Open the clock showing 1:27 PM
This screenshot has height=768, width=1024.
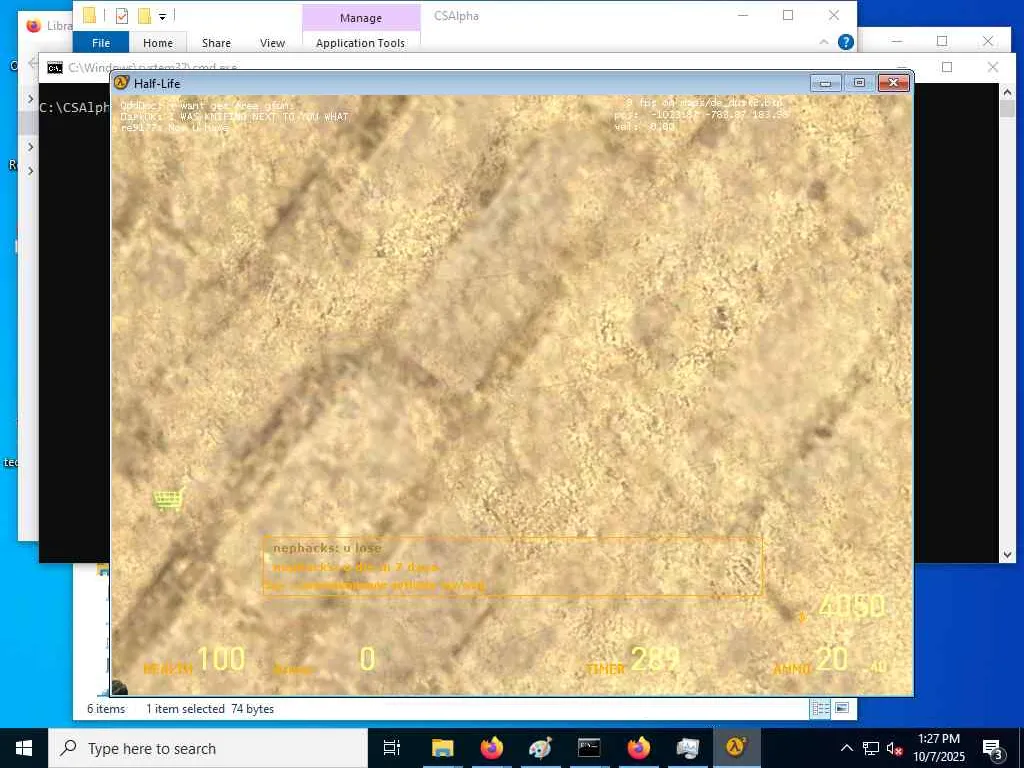click(x=938, y=748)
